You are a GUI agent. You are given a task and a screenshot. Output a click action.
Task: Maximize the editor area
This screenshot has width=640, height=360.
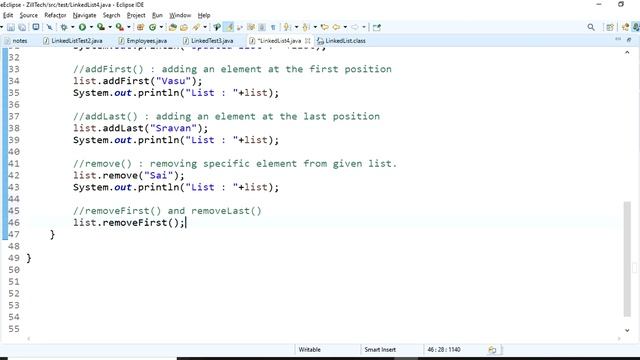[x=629, y=40]
